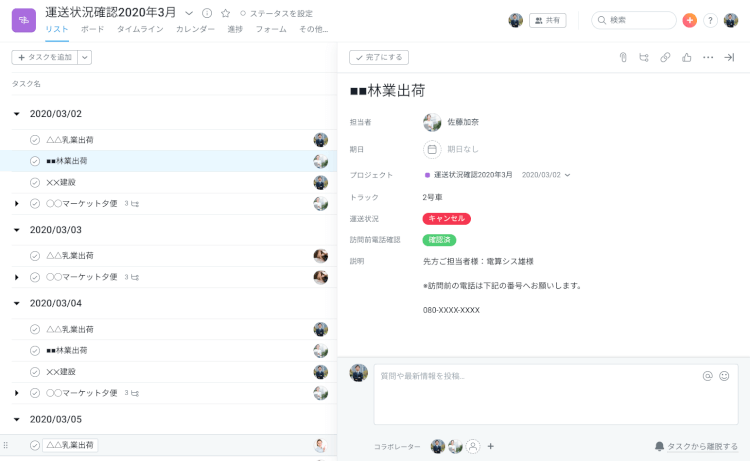The image size is (750, 461).
Task: Attach a file using paperclip icon
Action: coord(623,57)
